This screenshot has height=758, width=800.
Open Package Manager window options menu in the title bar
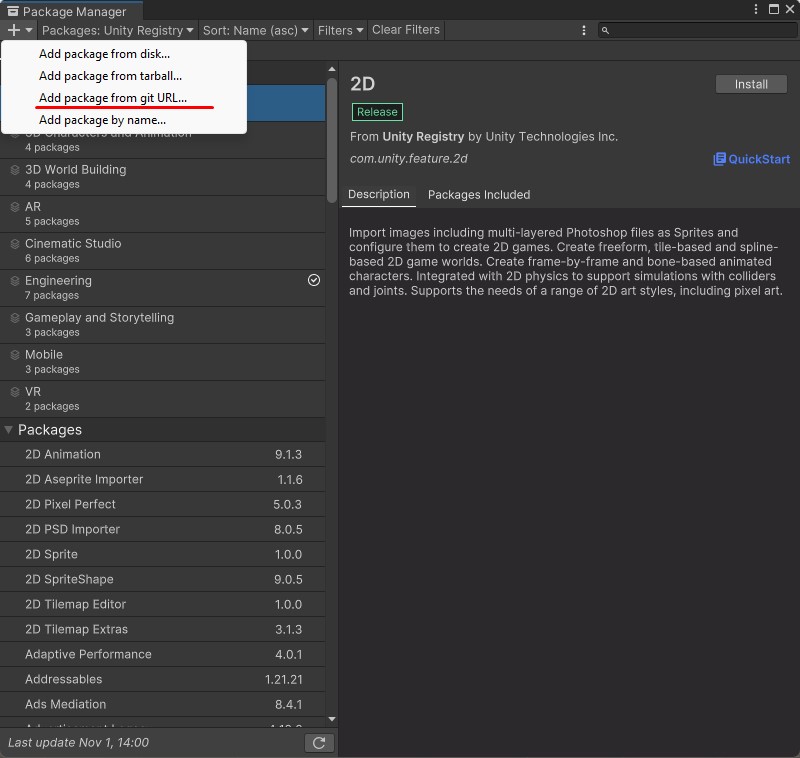pyautogui.click(x=756, y=9)
